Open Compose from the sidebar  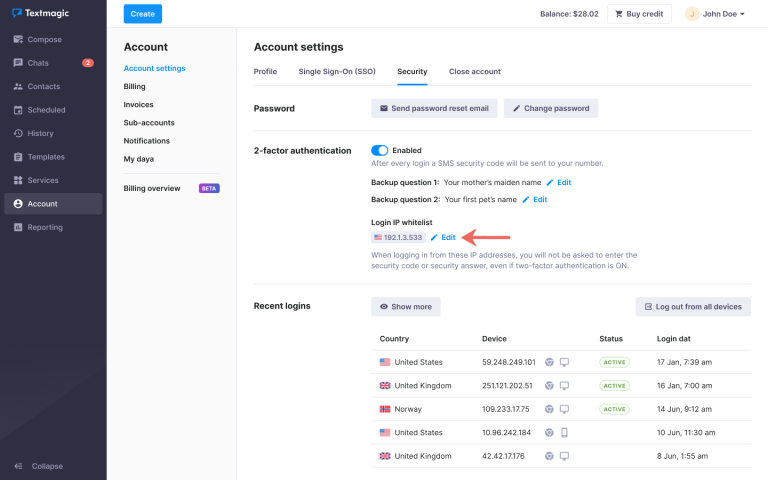[x=44, y=39]
